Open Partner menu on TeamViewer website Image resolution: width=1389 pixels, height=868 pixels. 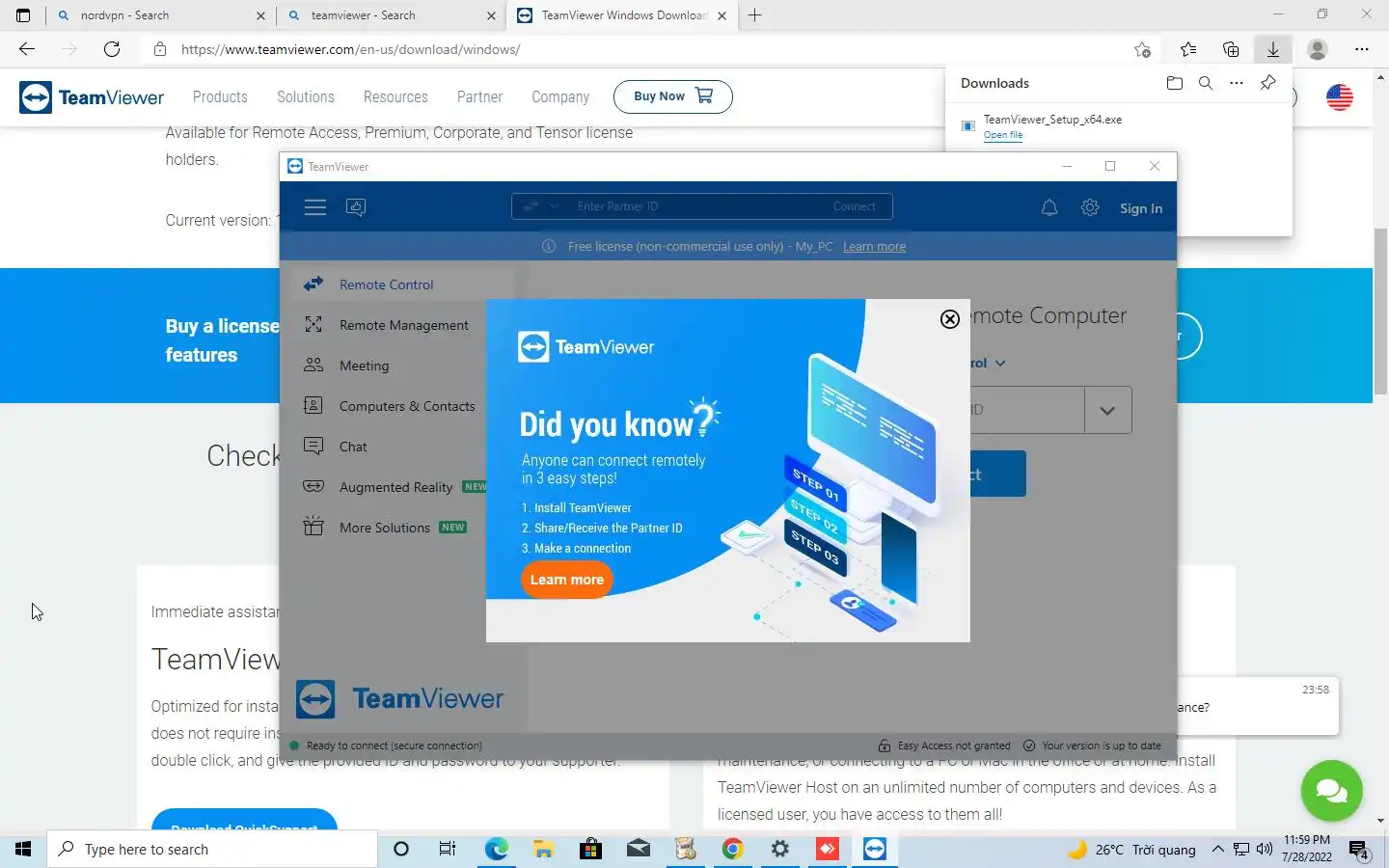click(x=479, y=96)
